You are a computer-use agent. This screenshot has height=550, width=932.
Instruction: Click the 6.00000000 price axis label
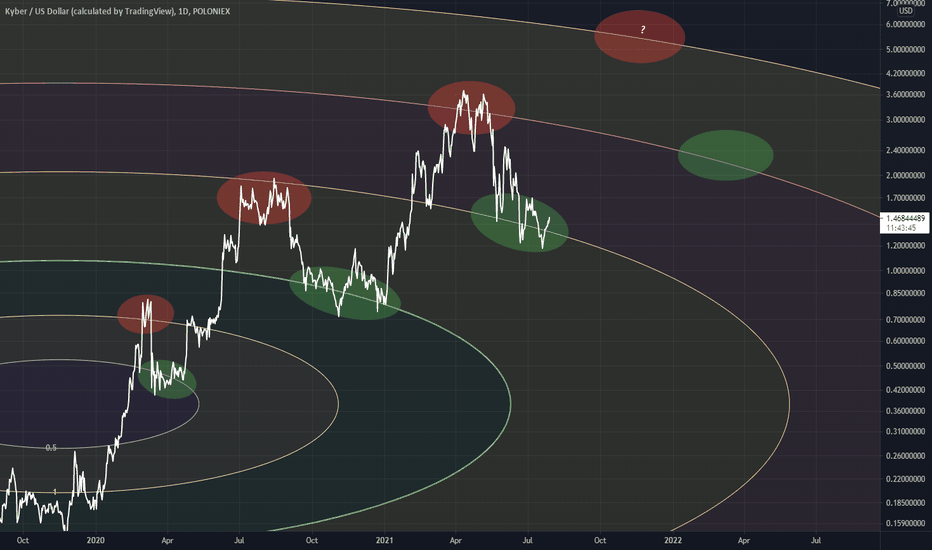click(x=905, y=24)
